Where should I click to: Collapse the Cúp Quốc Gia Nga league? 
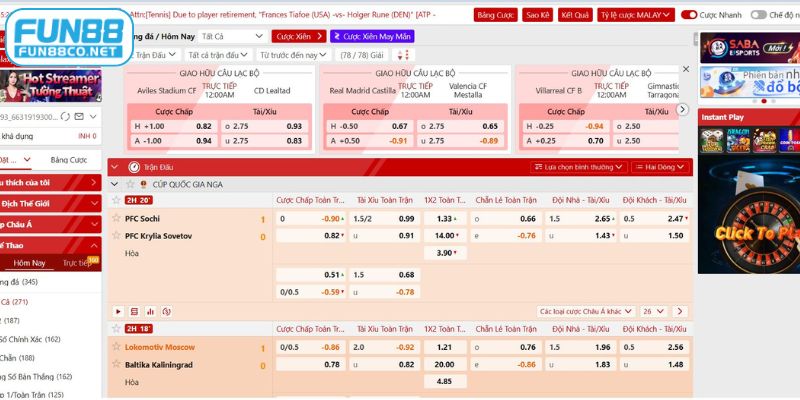point(115,184)
